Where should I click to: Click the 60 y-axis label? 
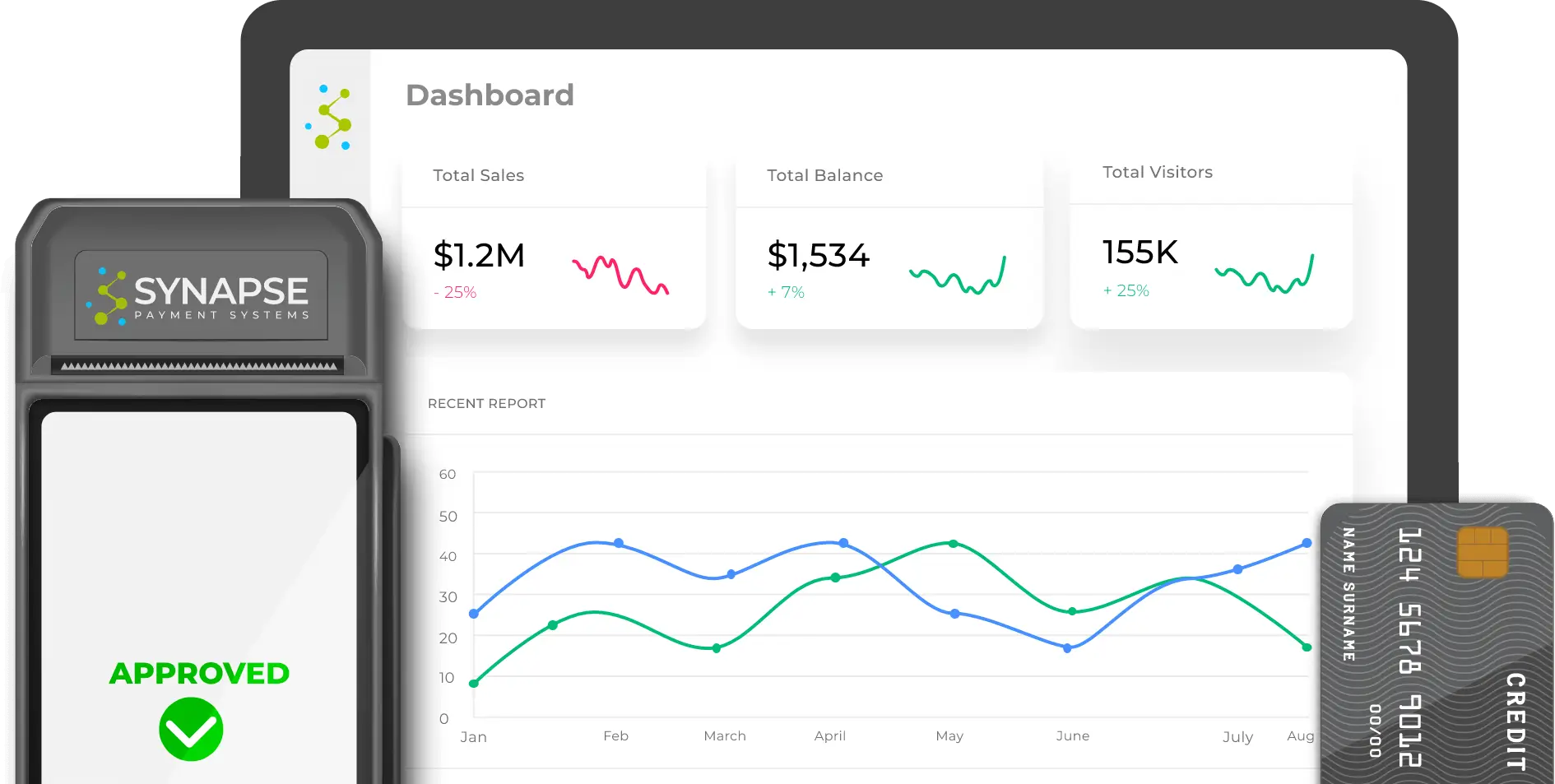tap(448, 474)
